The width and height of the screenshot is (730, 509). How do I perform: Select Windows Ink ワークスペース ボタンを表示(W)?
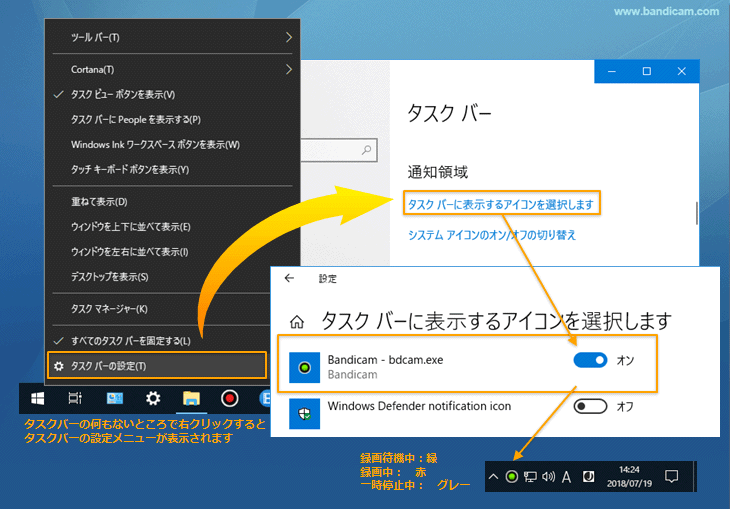pyautogui.click(x=172, y=145)
